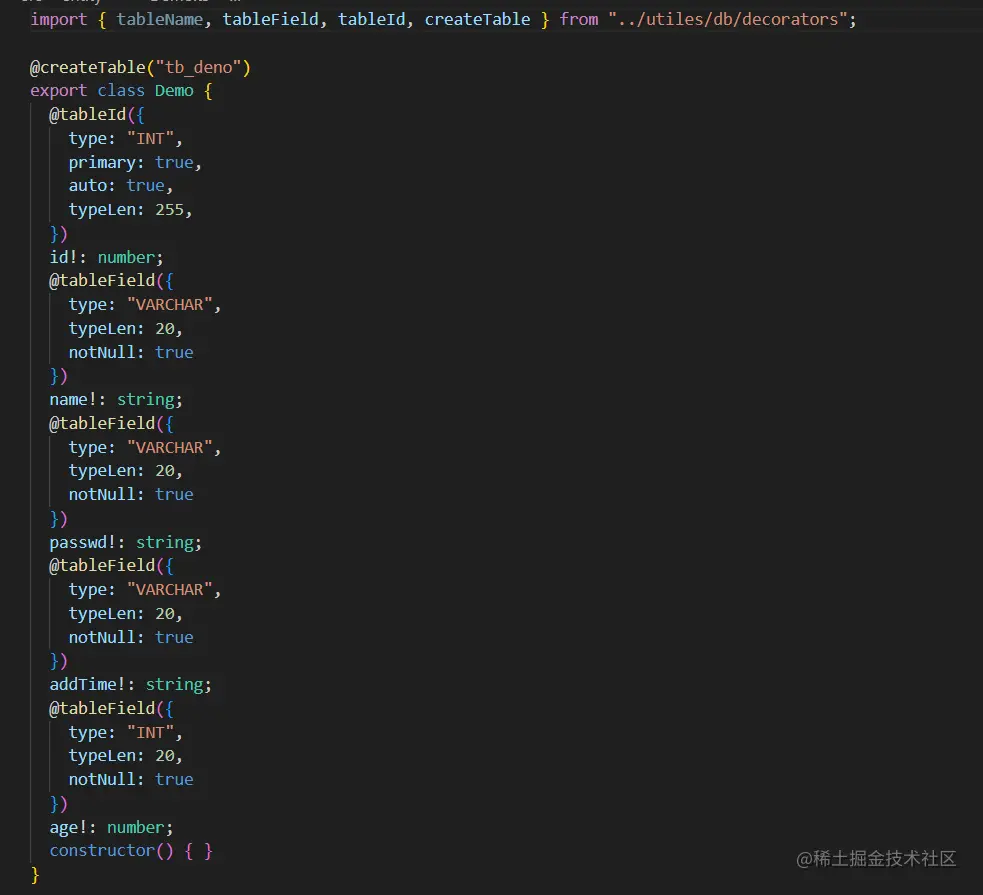The height and width of the screenshot is (895, 983).
Task: Click the '@tableField' decorator just above 'addTime!'
Action: click(x=102, y=566)
